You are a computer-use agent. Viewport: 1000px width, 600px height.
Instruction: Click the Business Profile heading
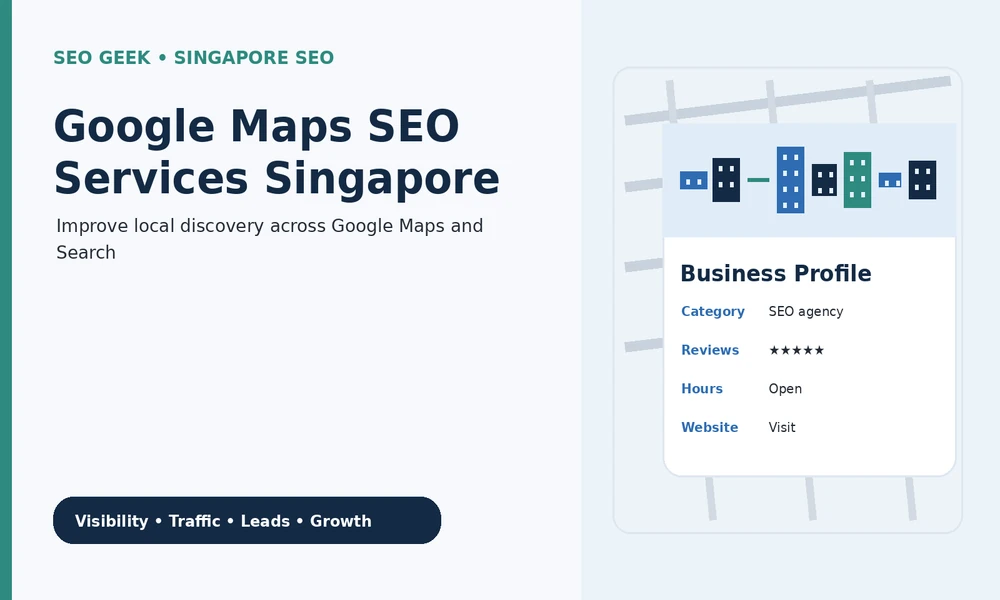[776, 274]
